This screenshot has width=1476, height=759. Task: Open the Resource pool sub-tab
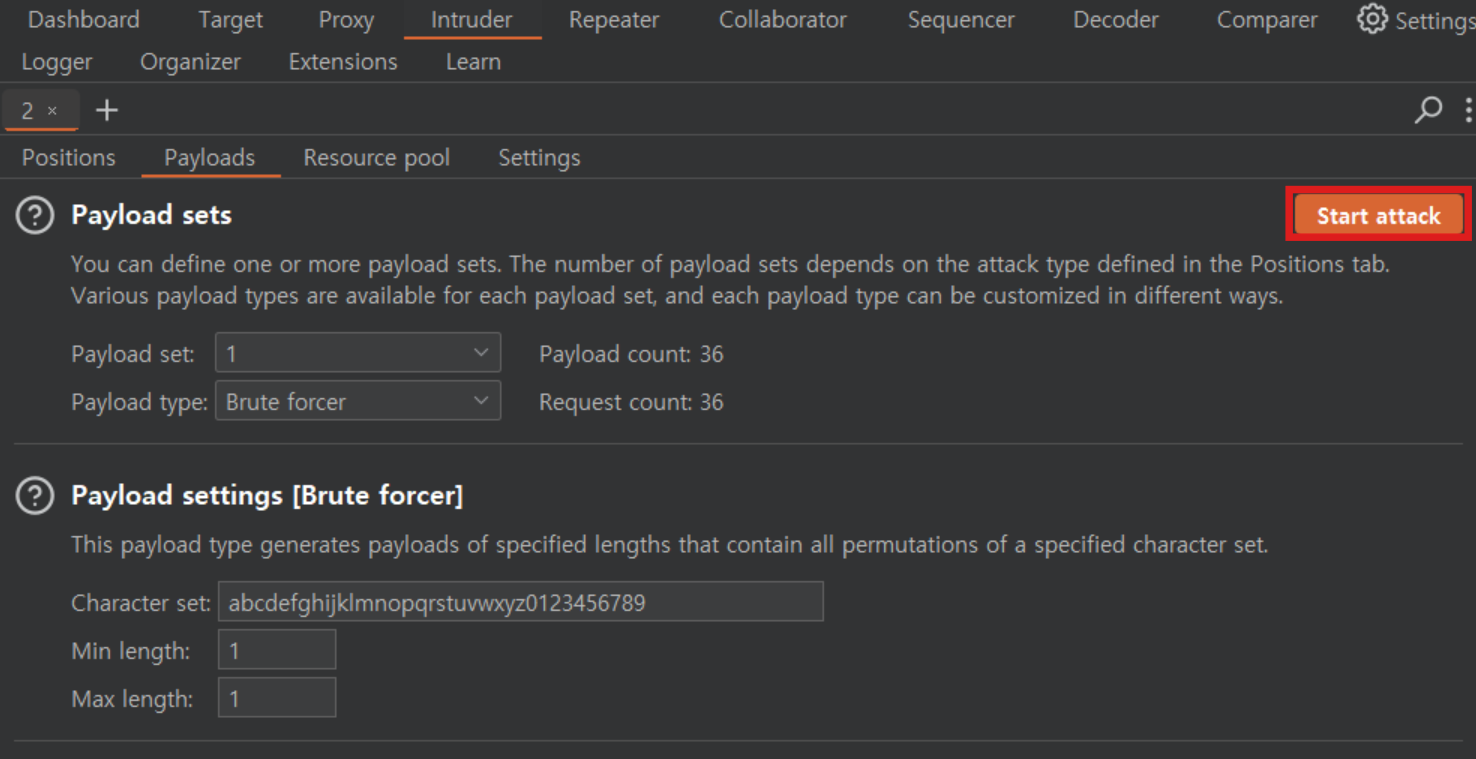coord(377,158)
